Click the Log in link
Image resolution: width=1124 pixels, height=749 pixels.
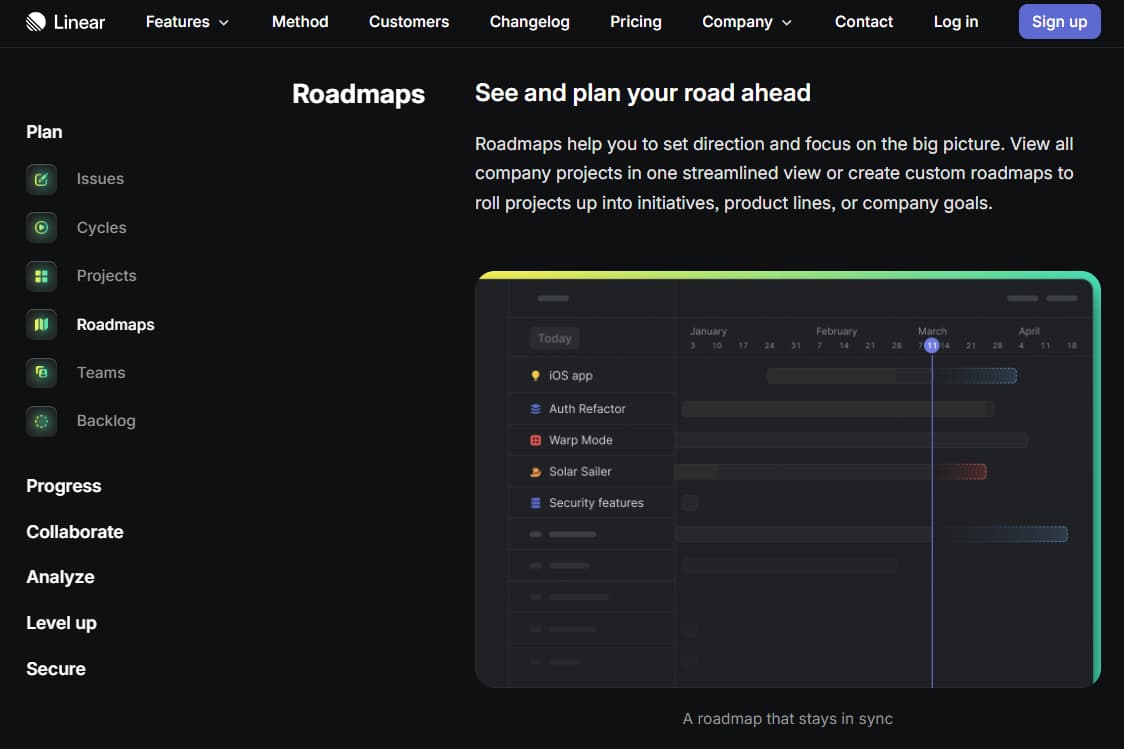click(956, 22)
